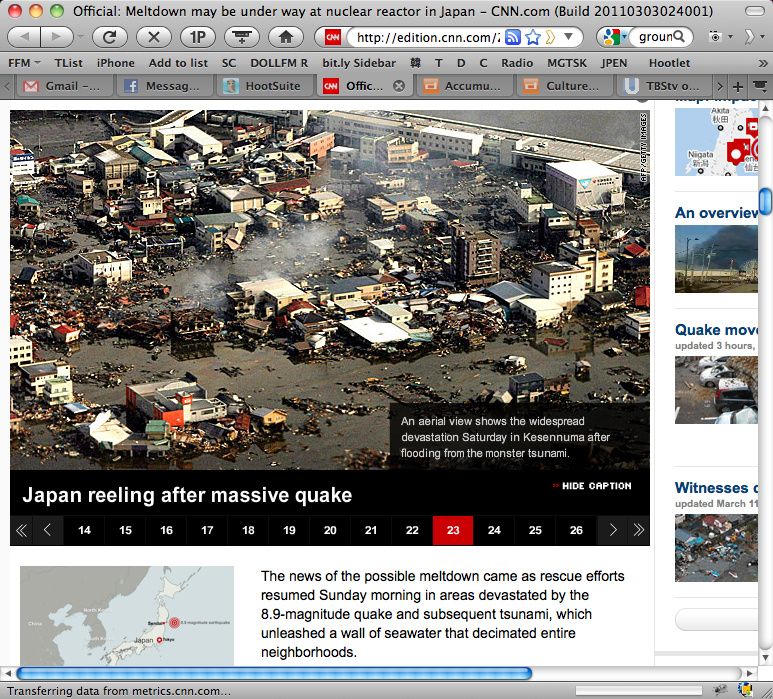773x699 pixels.
Task: Go to the browser Home page
Action: coord(286,37)
